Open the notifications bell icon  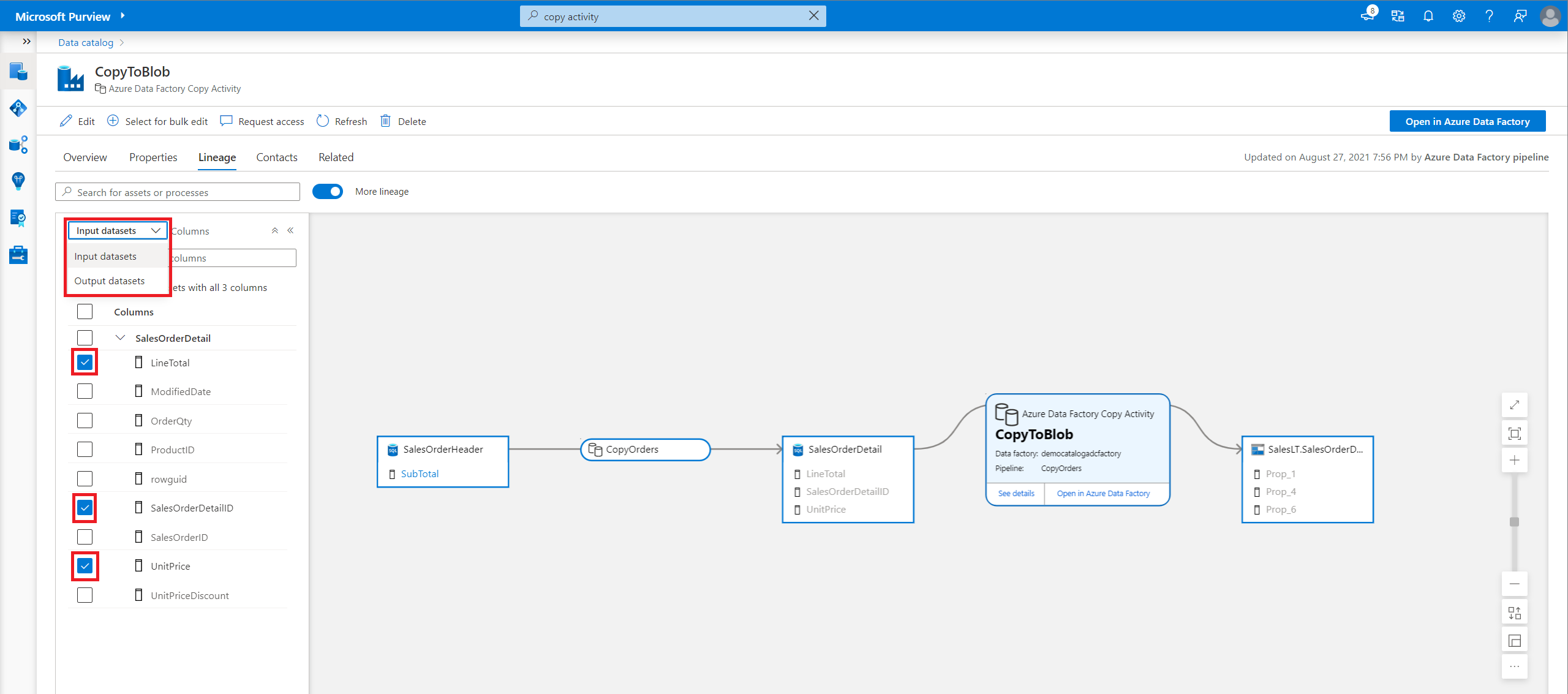[x=1428, y=16]
